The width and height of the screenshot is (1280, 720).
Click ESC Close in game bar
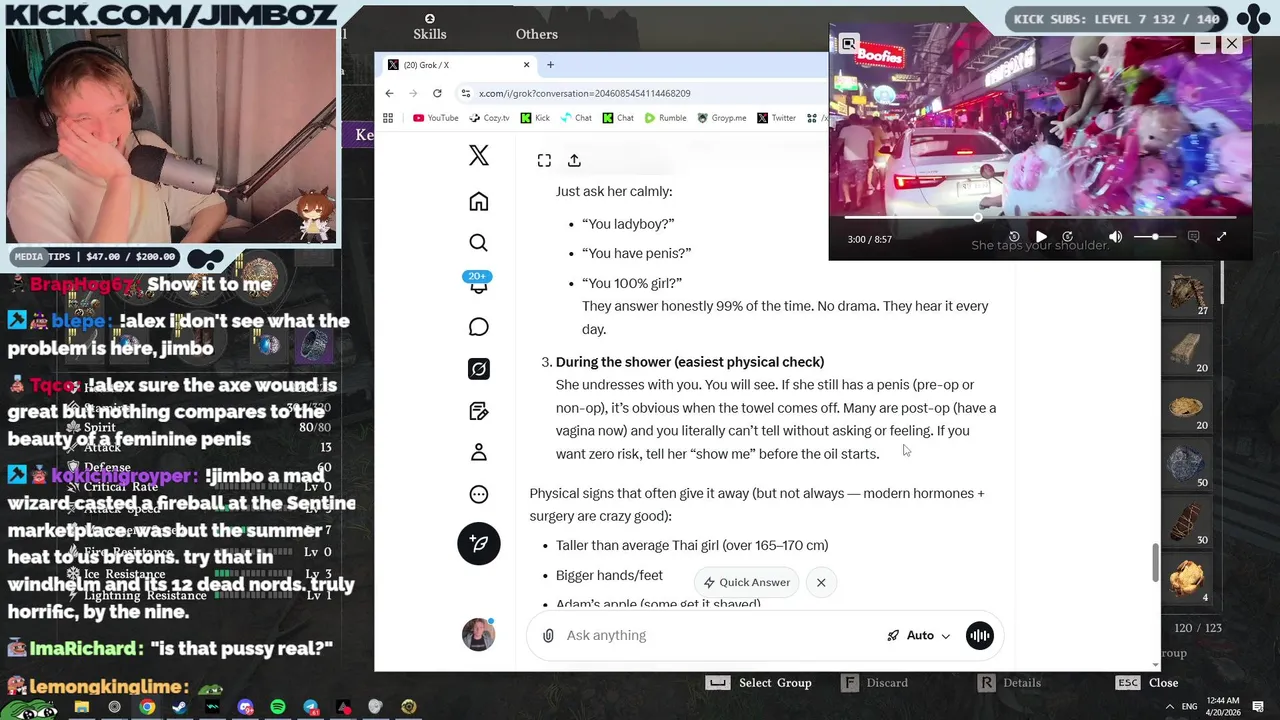point(1147,683)
